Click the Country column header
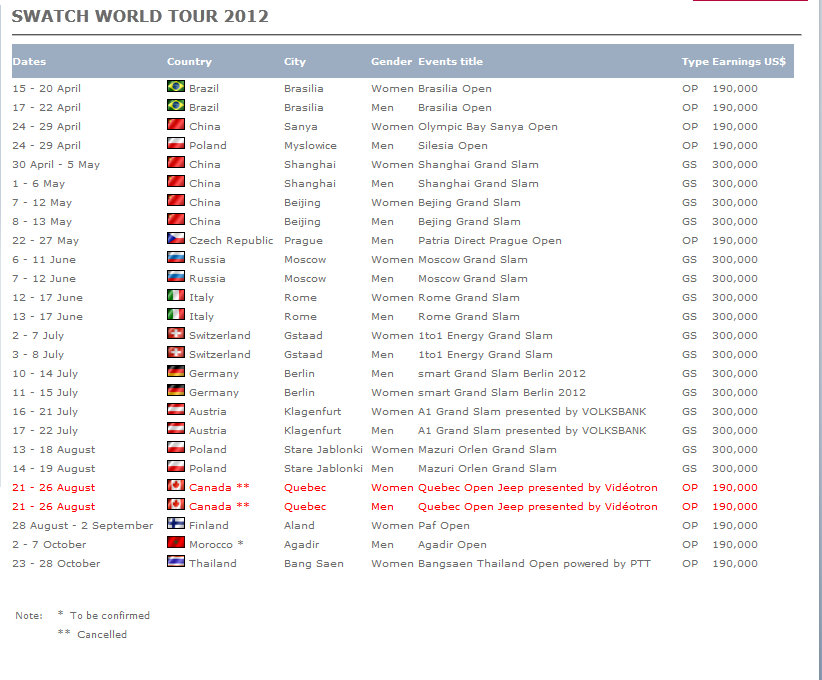The width and height of the screenshot is (822, 680). pyautogui.click(x=189, y=62)
